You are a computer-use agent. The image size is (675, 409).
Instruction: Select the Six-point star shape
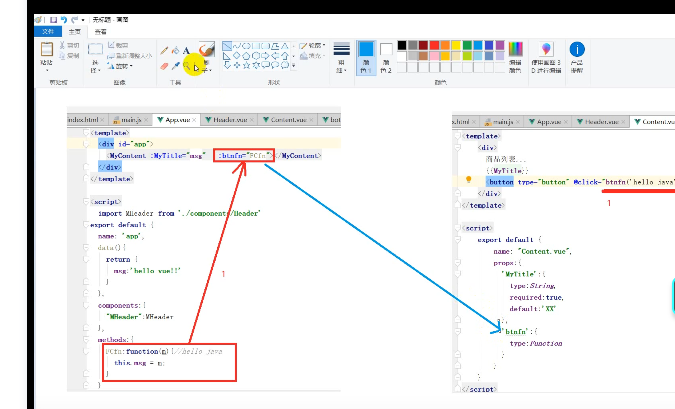pos(256,65)
